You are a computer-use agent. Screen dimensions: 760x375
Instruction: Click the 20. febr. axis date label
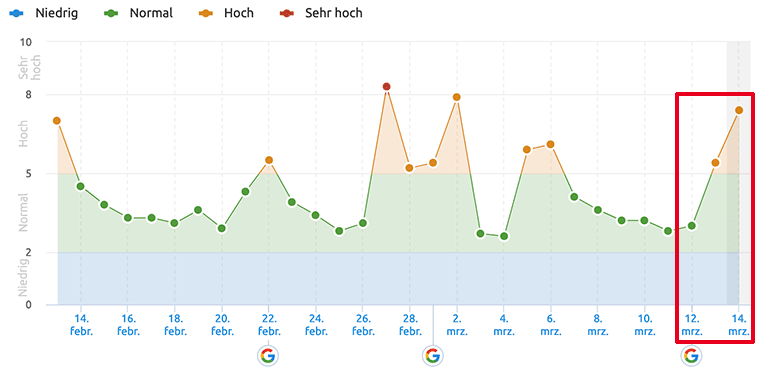(x=222, y=325)
